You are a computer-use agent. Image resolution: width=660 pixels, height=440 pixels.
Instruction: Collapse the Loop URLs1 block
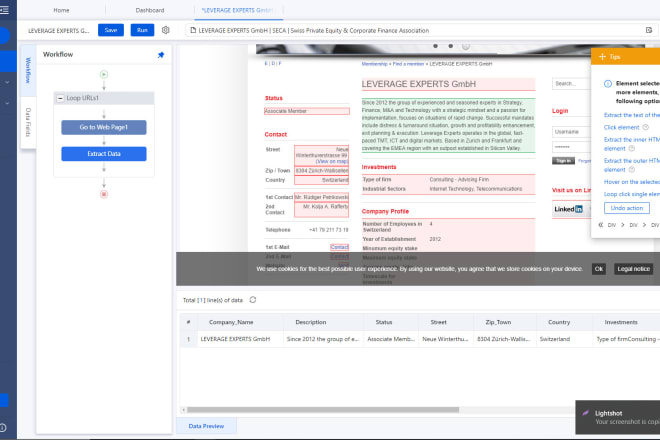60,98
